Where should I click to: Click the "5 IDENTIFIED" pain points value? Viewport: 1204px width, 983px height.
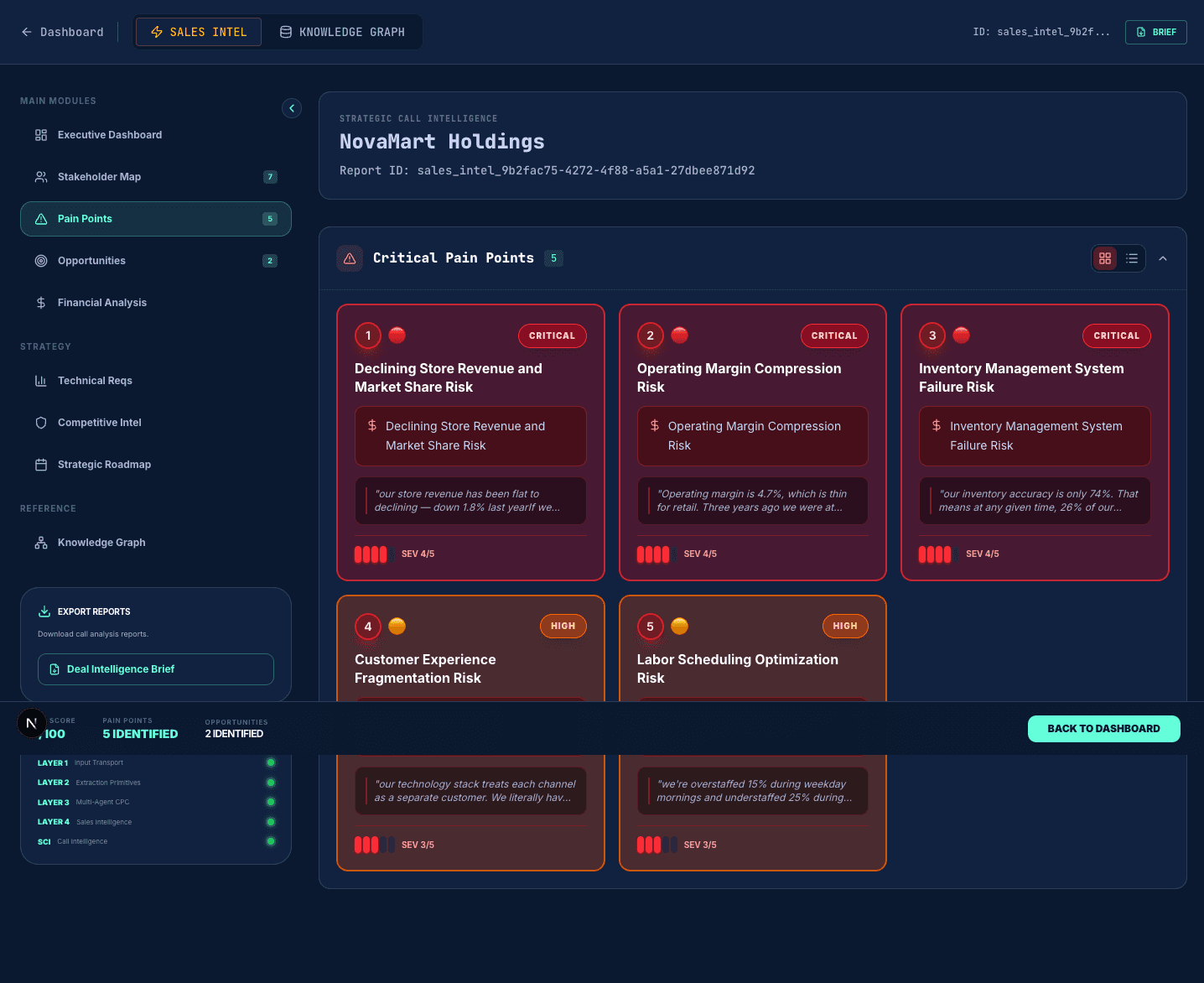click(x=140, y=734)
